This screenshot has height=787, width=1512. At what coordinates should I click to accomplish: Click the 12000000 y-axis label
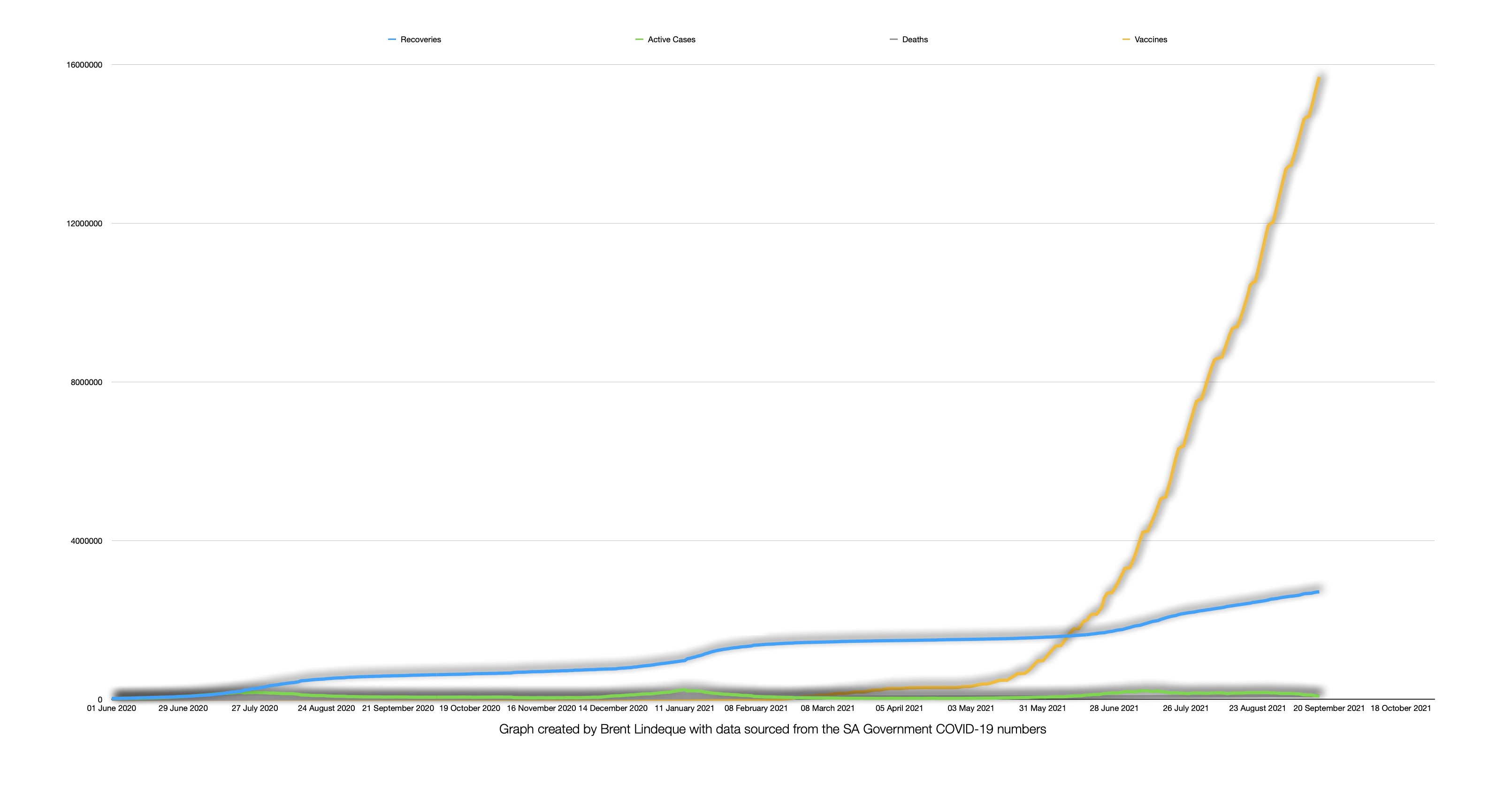(x=84, y=223)
